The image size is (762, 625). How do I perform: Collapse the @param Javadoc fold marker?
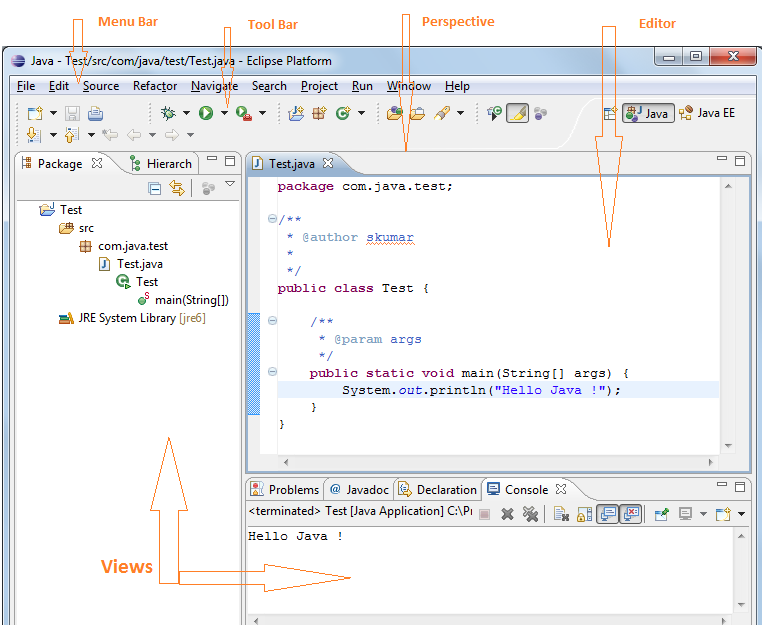point(273,320)
